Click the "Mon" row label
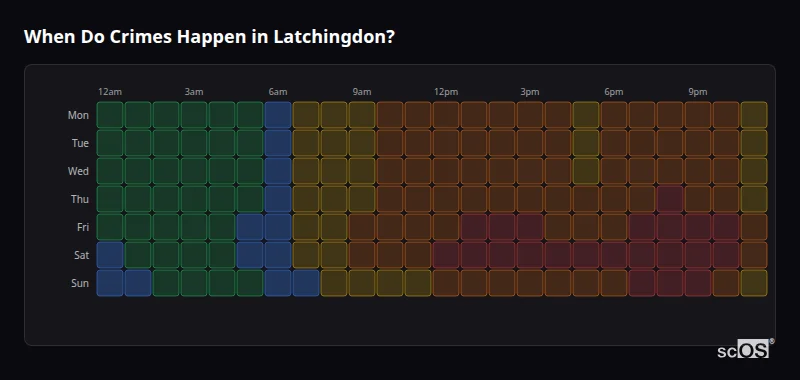Screen dimensions: 800x380 (x=78, y=115)
